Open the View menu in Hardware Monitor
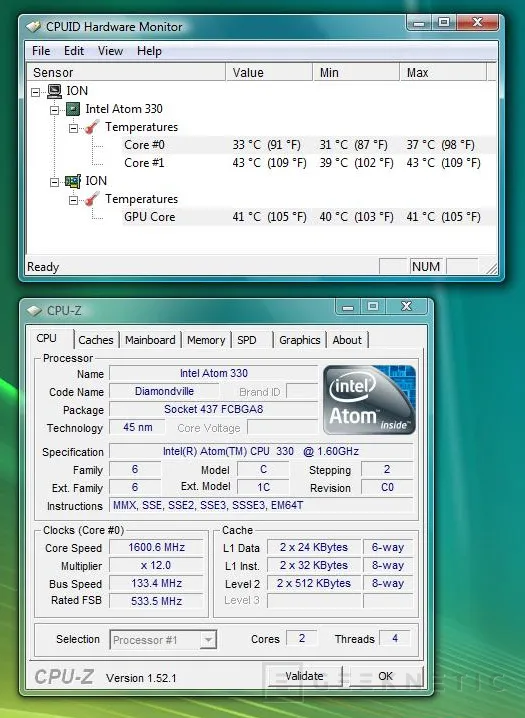 tap(110, 51)
